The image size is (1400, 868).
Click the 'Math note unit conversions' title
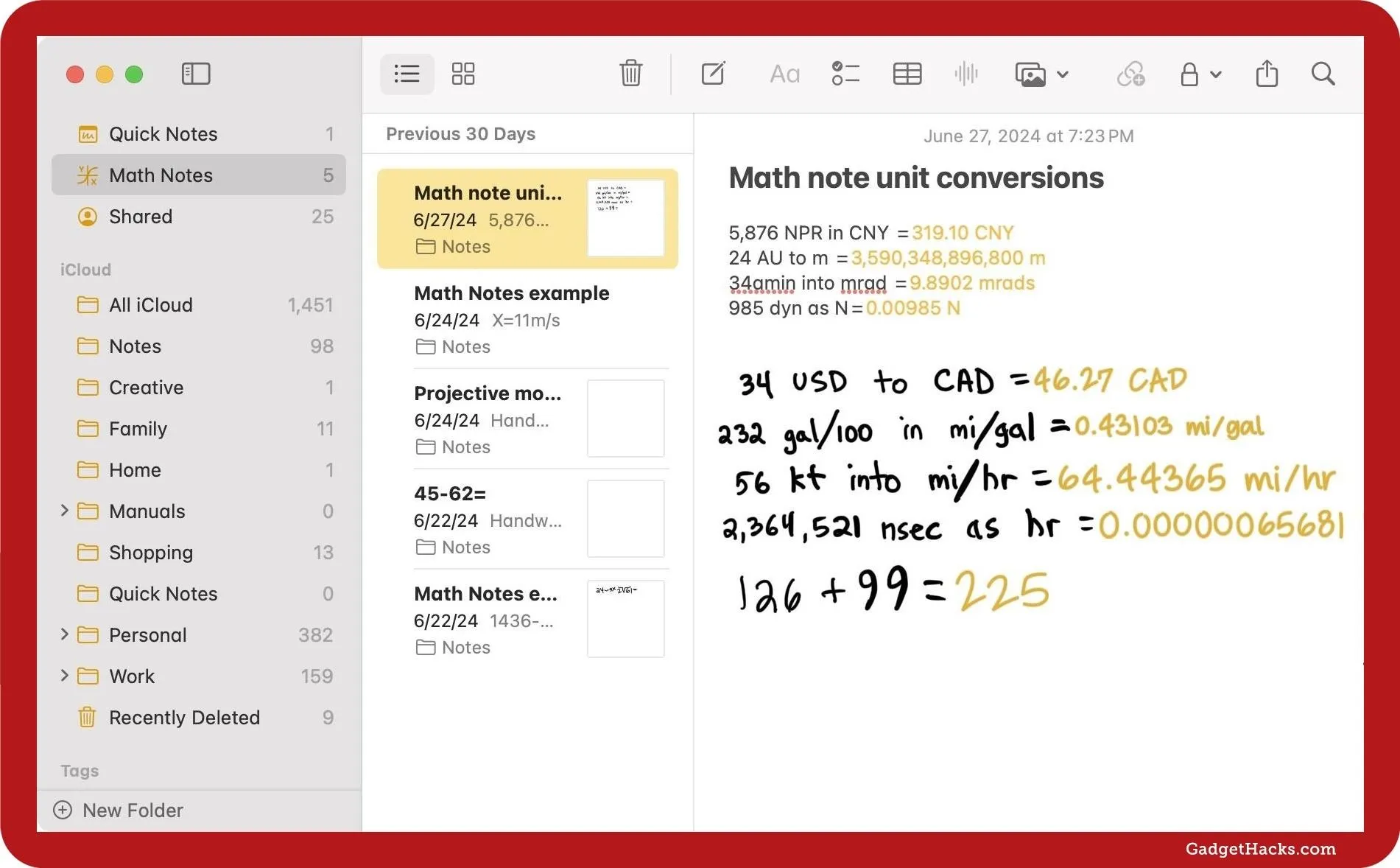pos(916,178)
